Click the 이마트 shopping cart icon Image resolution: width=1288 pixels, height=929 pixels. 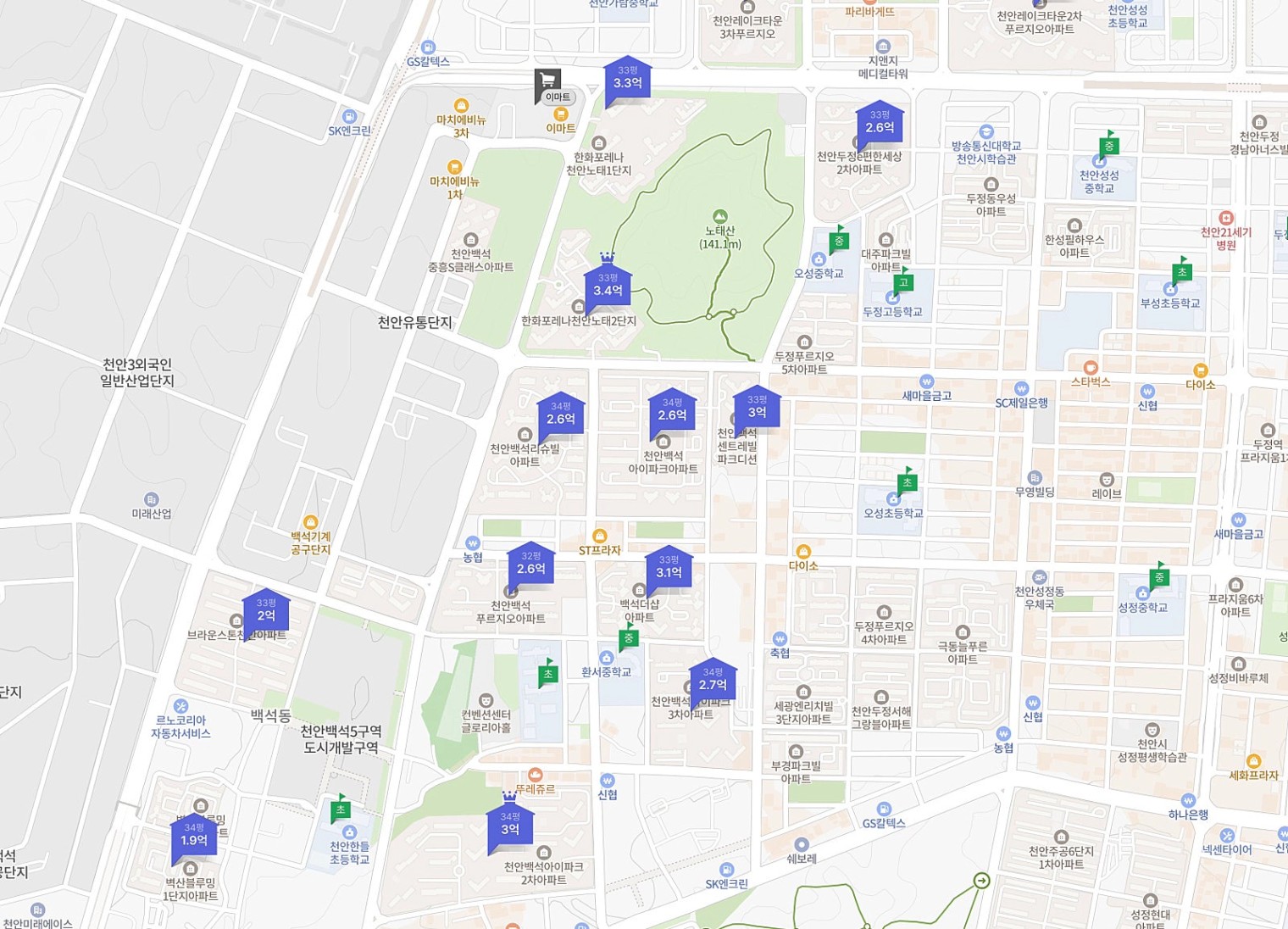[548, 82]
